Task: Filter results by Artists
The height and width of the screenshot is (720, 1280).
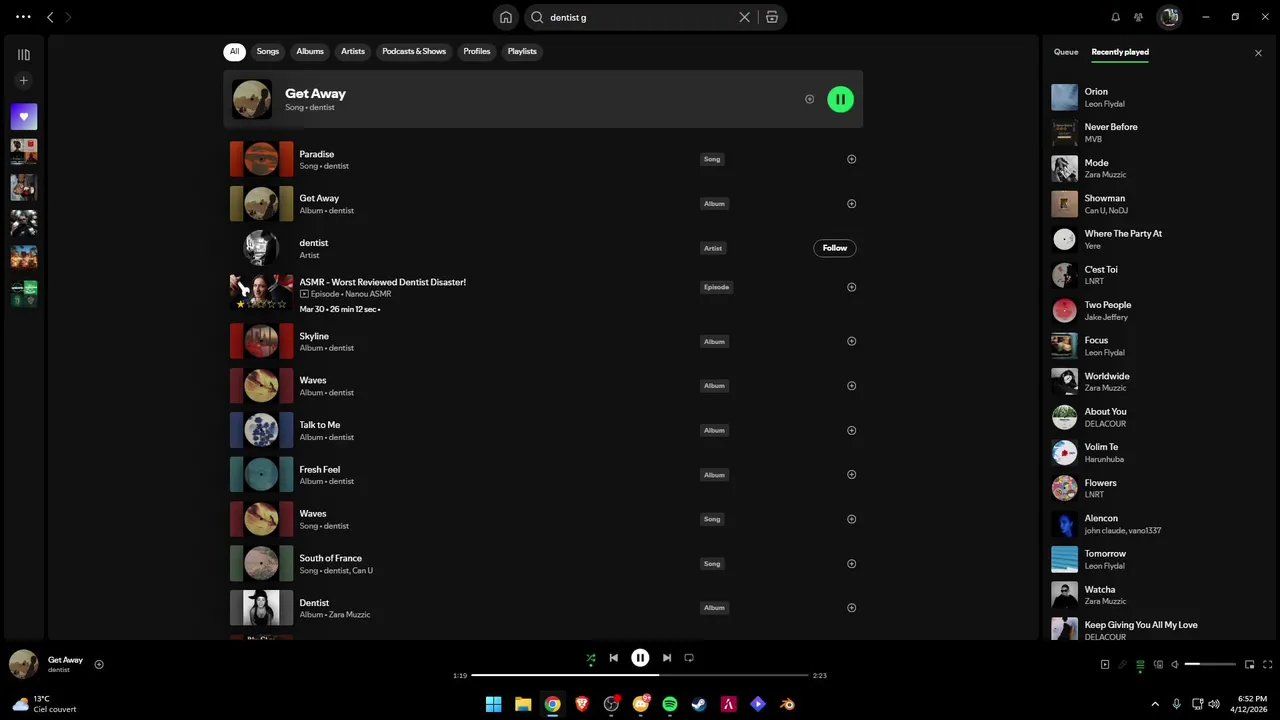Action: [353, 52]
